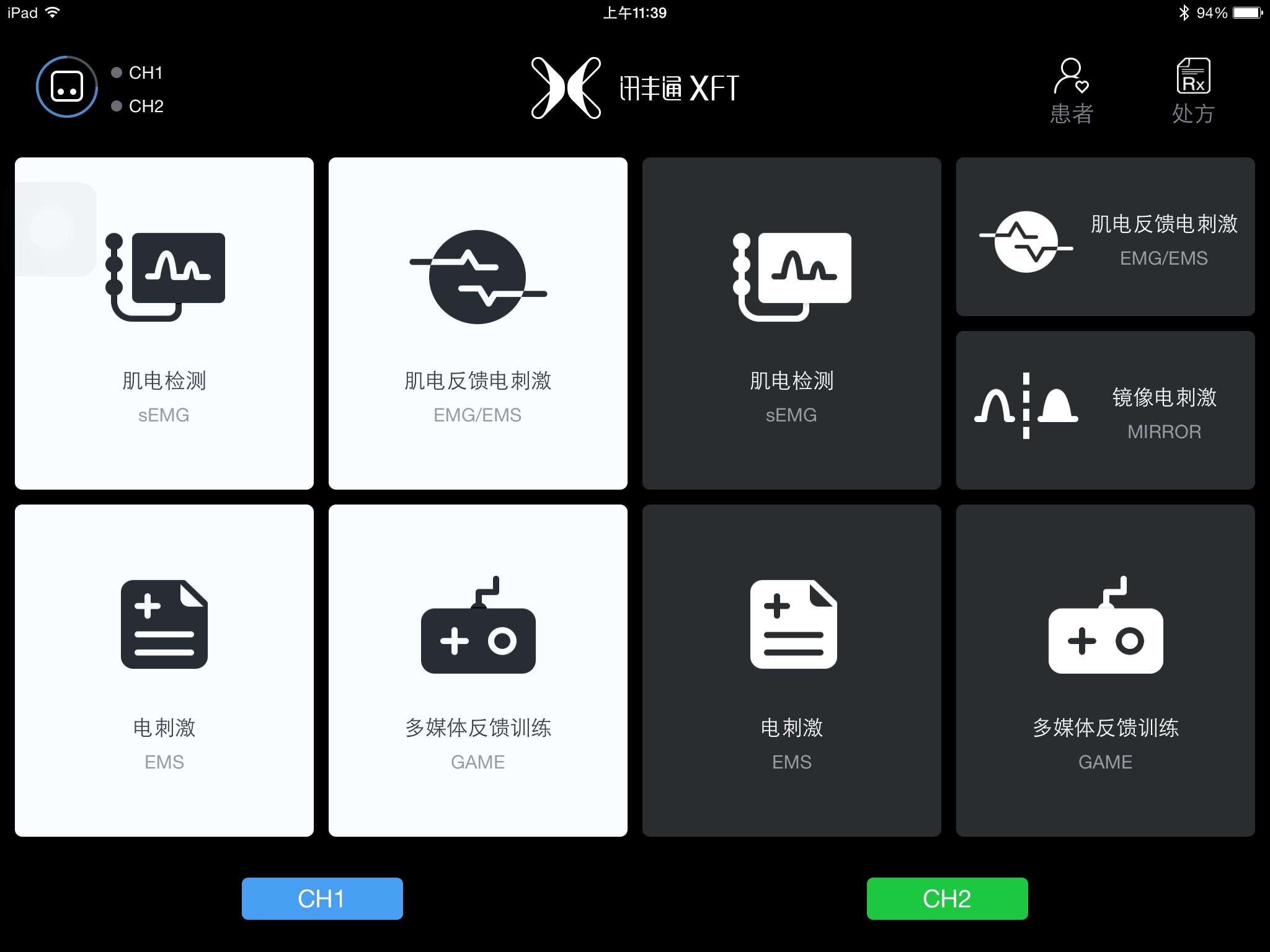Tap the 肌电检测 label on dark card
This screenshot has height=952, width=1270.
click(792, 381)
